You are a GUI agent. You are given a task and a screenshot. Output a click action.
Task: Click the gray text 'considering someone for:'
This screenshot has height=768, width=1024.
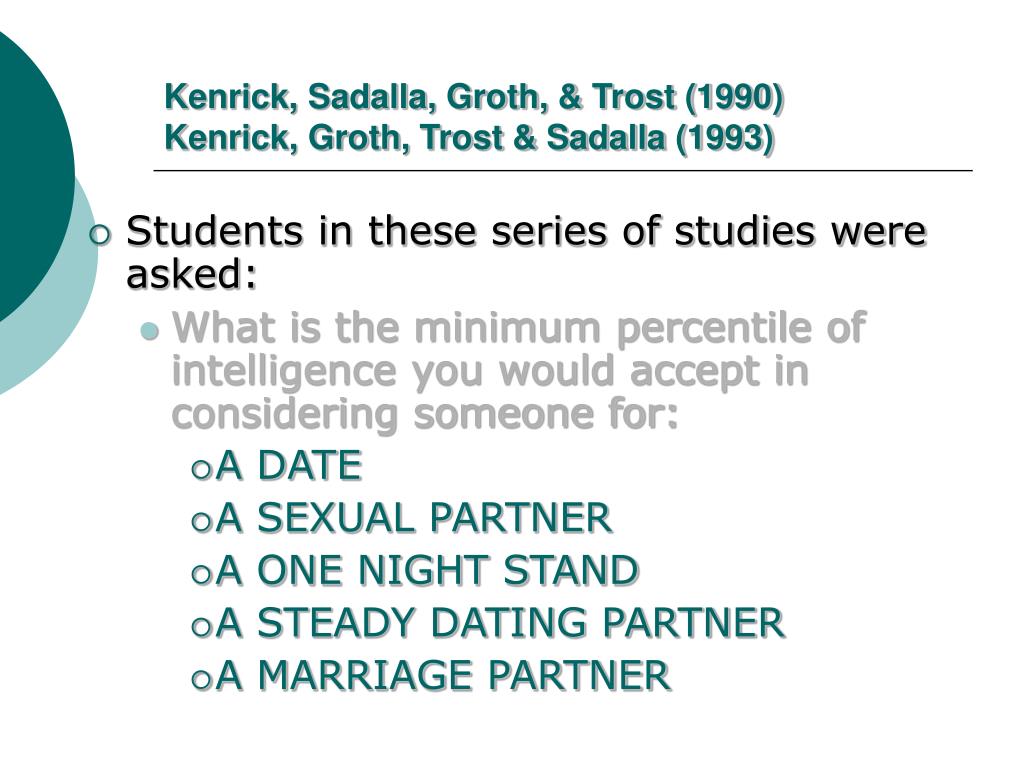tap(425, 414)
